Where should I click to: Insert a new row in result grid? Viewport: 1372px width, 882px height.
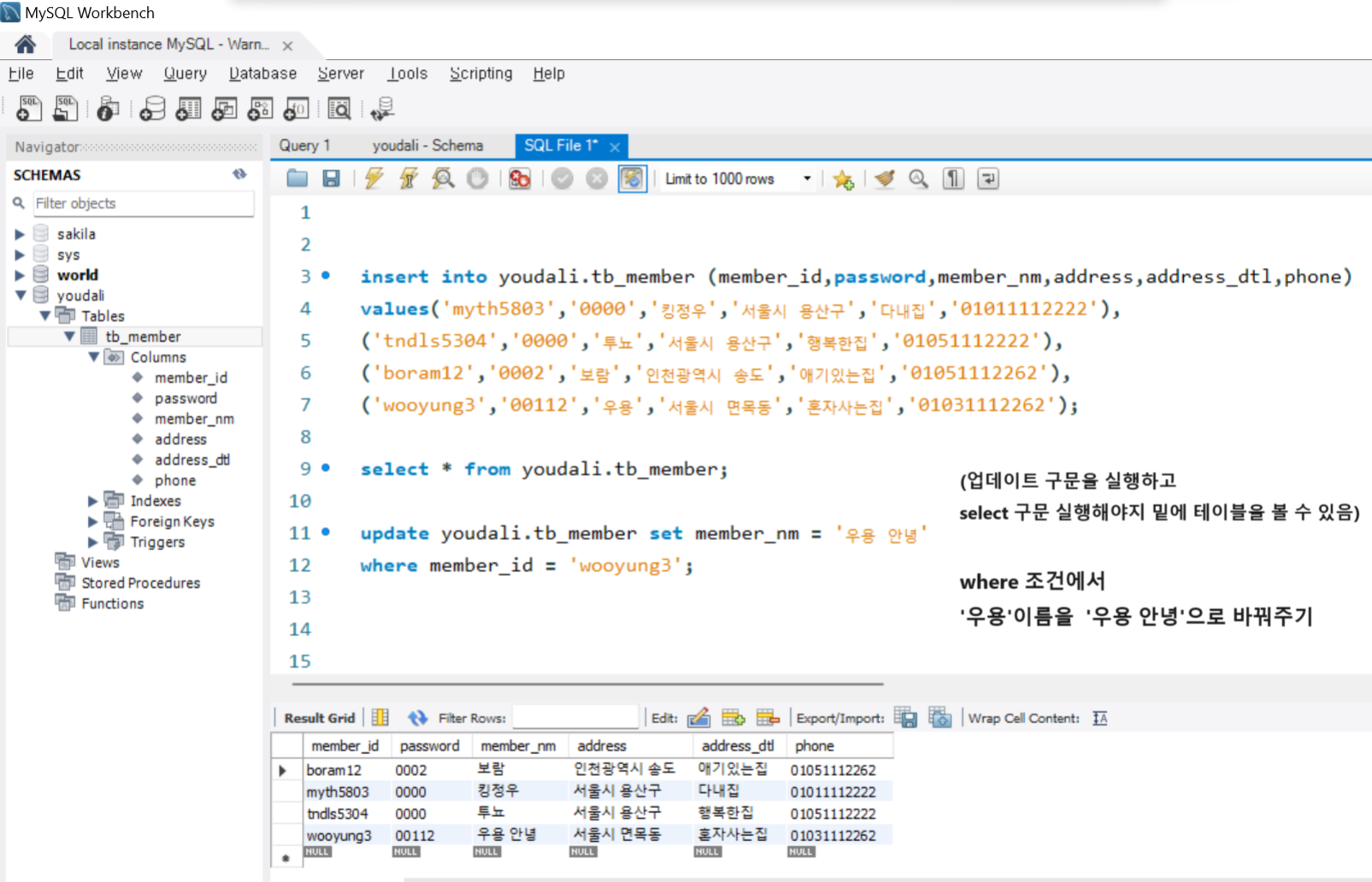point(733,718)
